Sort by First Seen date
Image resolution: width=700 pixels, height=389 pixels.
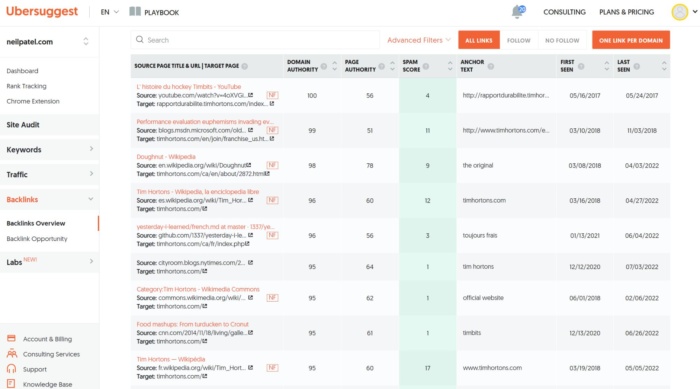(606, 66)
